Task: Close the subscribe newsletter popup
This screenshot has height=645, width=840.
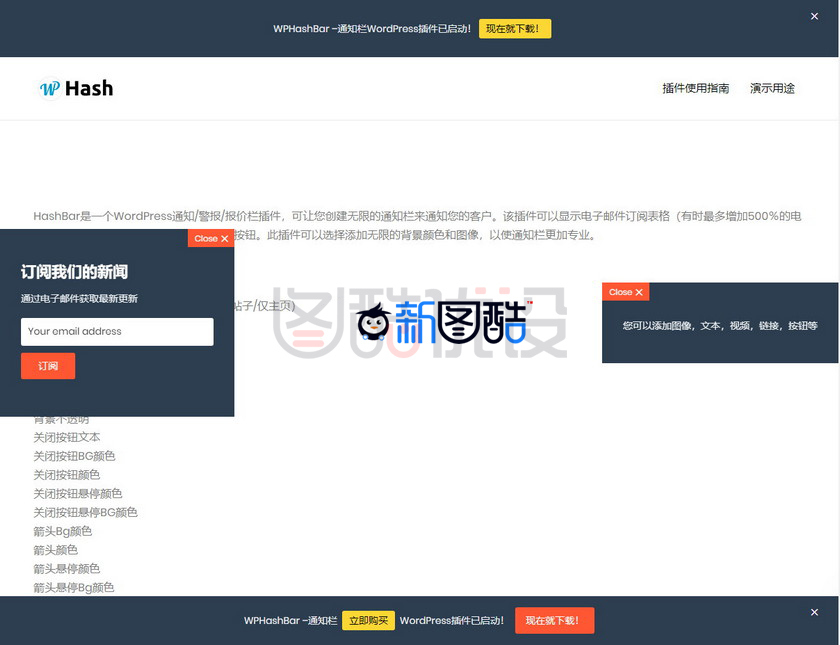Action: coord(211,238)
